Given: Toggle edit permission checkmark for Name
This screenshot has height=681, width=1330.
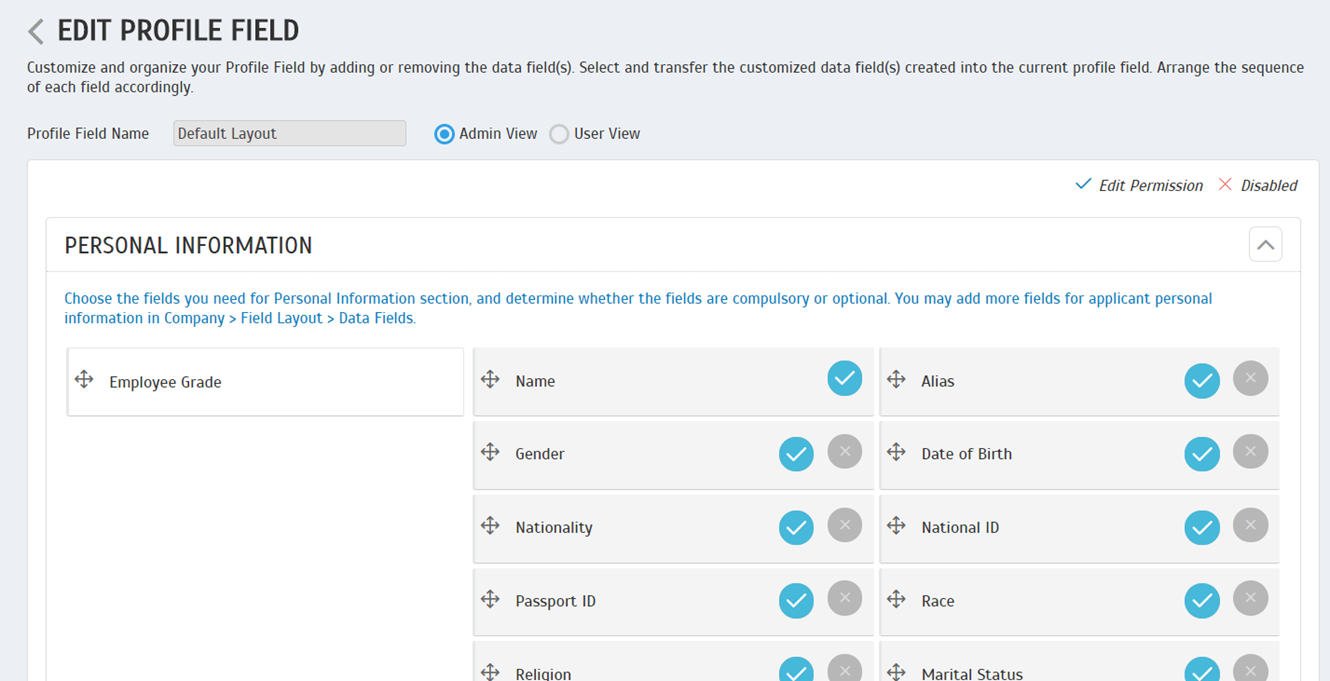Looking at the screenshot, I should pyautogui.click(x=845, y=379).
